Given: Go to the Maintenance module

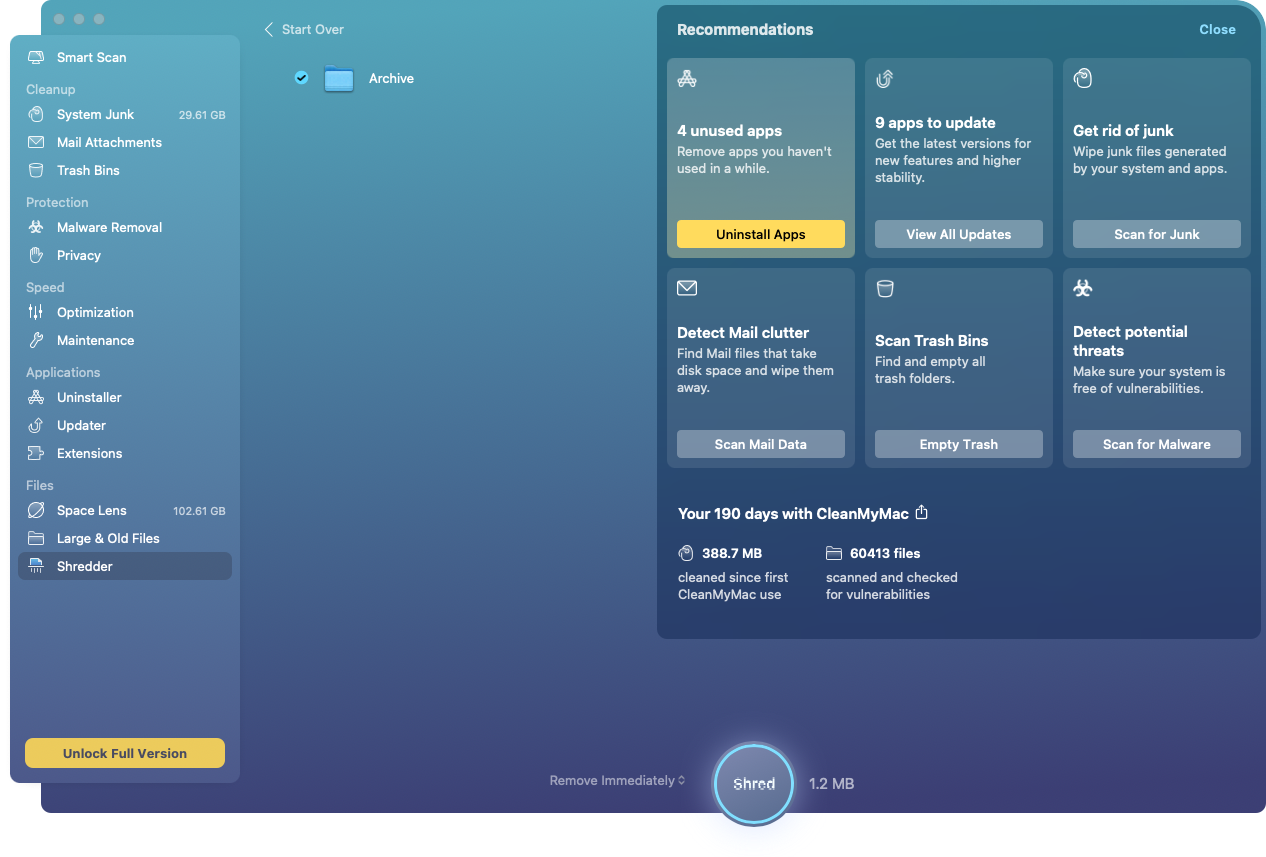Looking at the screenshot, I should (125, 341).
